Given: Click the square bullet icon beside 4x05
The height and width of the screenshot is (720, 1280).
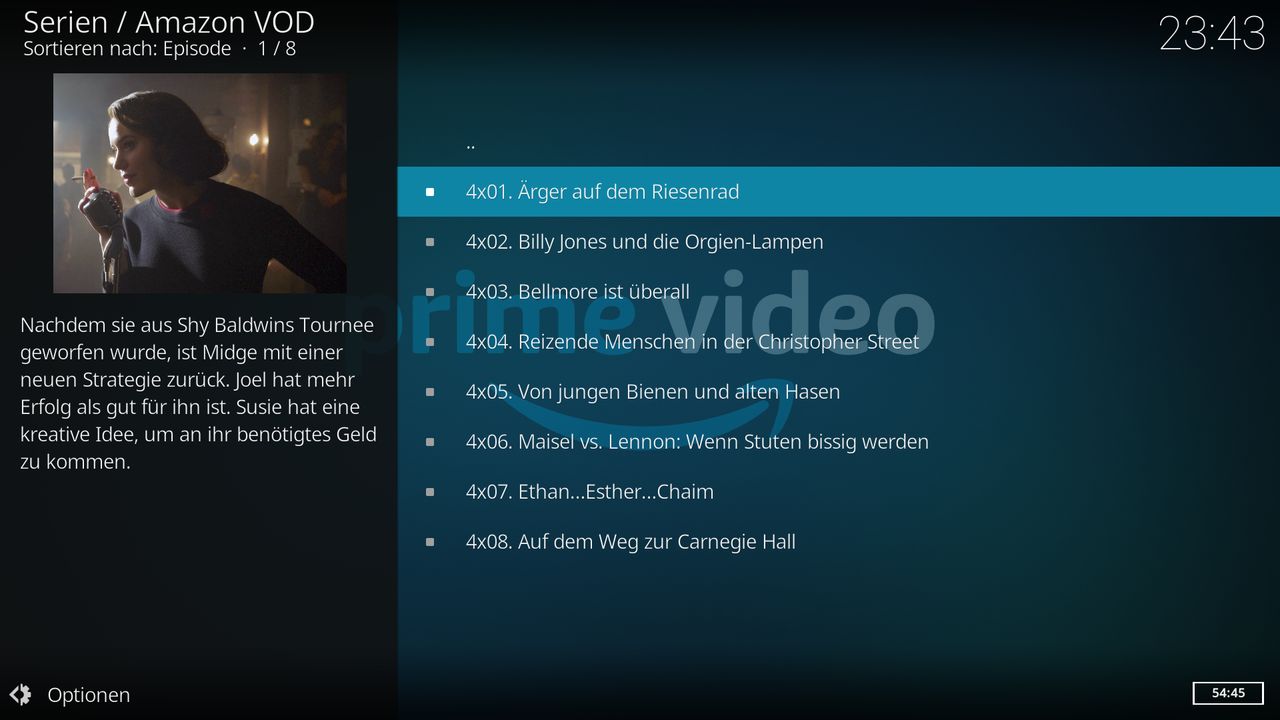Looking at the screenshot, I should [430, 392].
